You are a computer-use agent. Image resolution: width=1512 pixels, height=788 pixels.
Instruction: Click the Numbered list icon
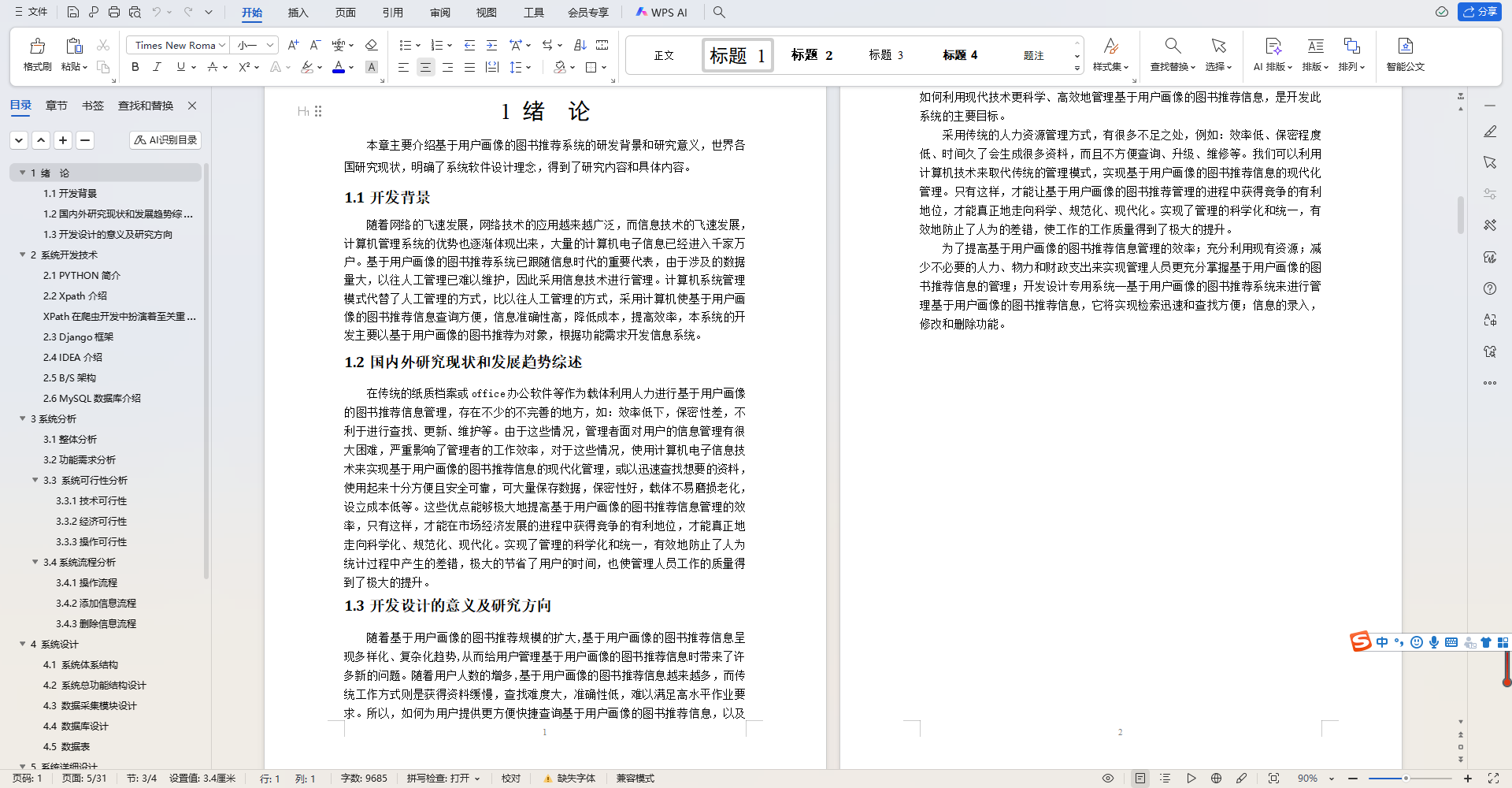pyautogui.click(x=437, y=45)
